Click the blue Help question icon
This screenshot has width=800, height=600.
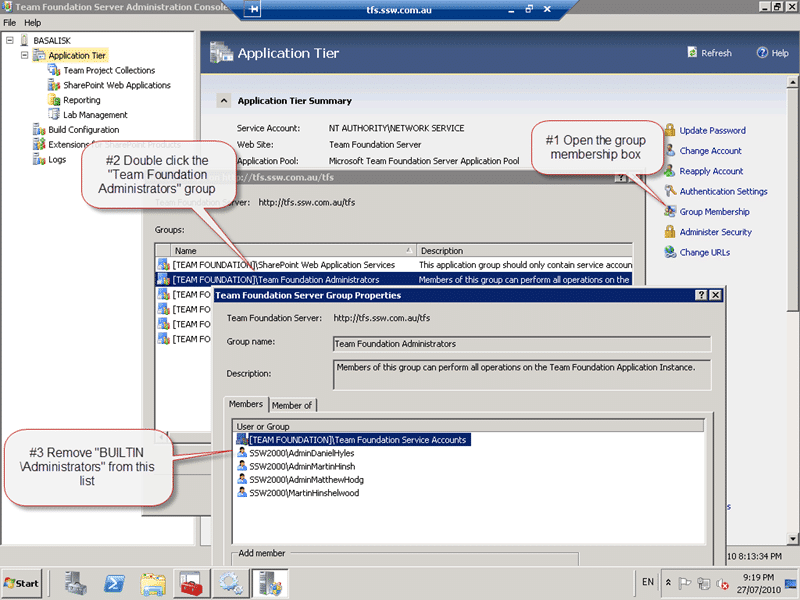762,53
